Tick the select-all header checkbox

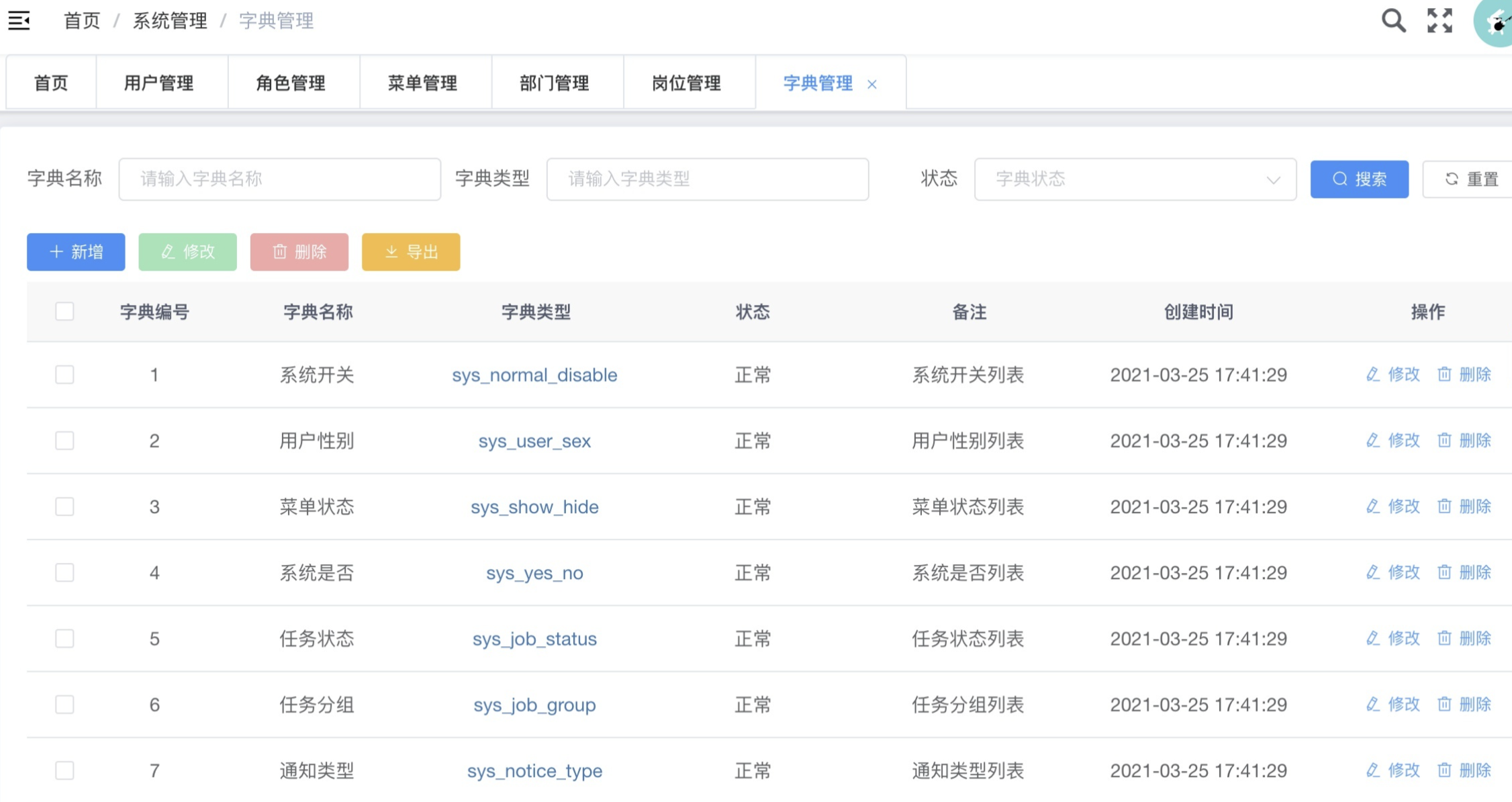click(x=64, y=312)
